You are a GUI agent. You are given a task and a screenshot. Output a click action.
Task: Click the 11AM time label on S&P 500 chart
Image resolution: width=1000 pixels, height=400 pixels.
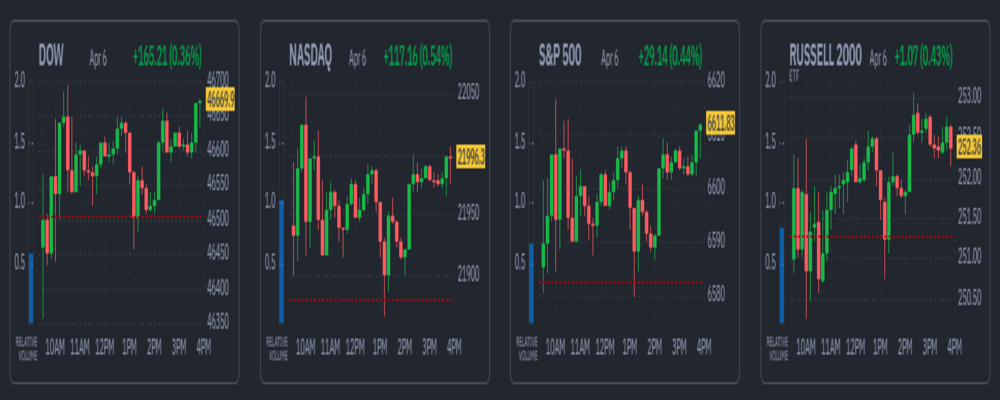pos(580,346)
